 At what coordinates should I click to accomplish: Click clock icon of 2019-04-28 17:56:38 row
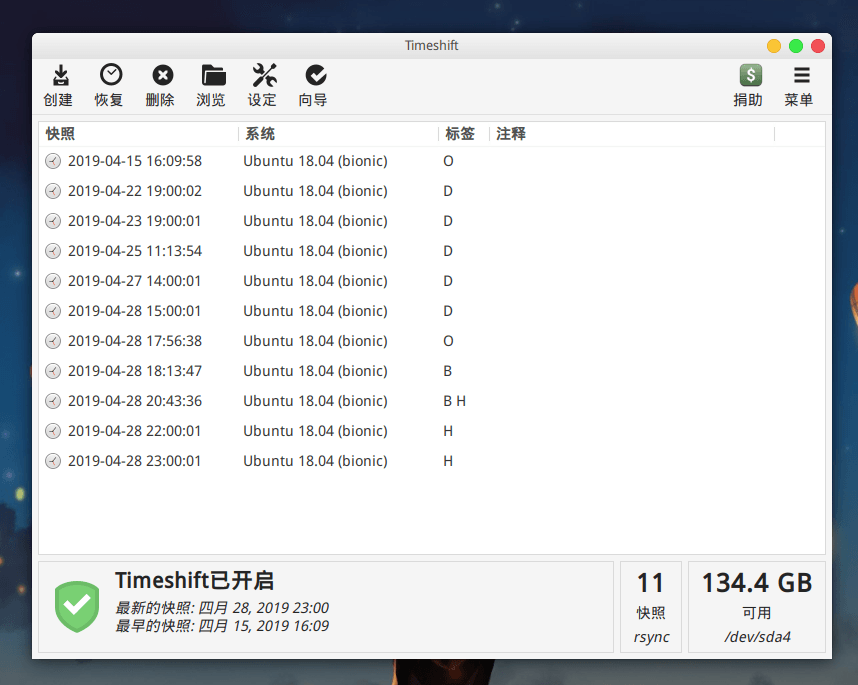coord(53,341)
